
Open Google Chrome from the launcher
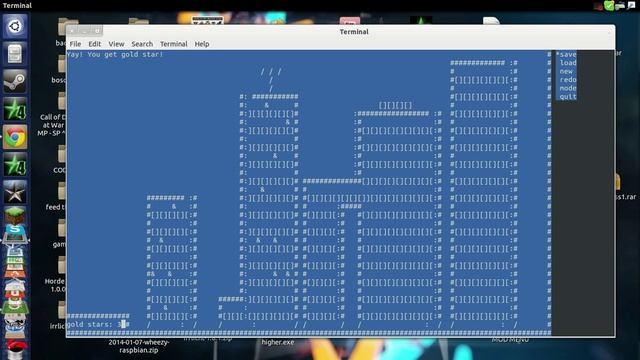click(x=15, y=136)
